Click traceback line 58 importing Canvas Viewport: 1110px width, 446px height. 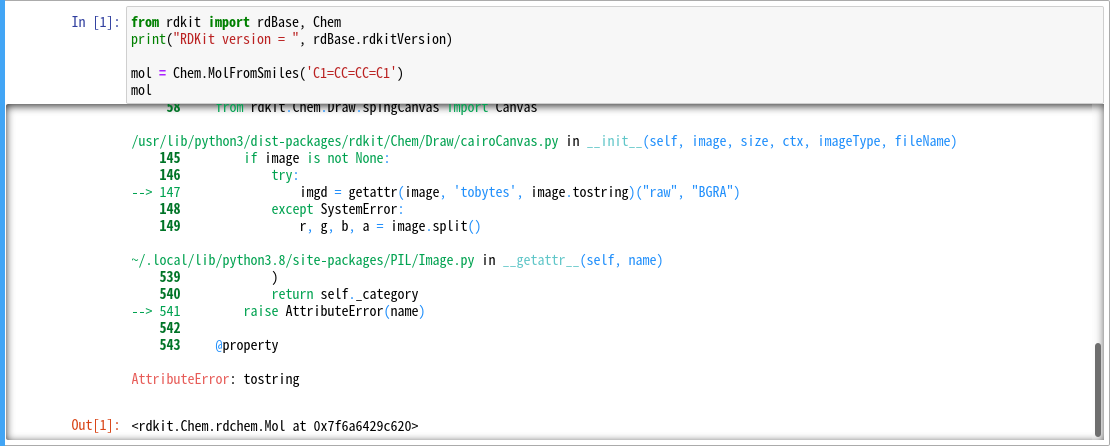(x=352, y=108)
